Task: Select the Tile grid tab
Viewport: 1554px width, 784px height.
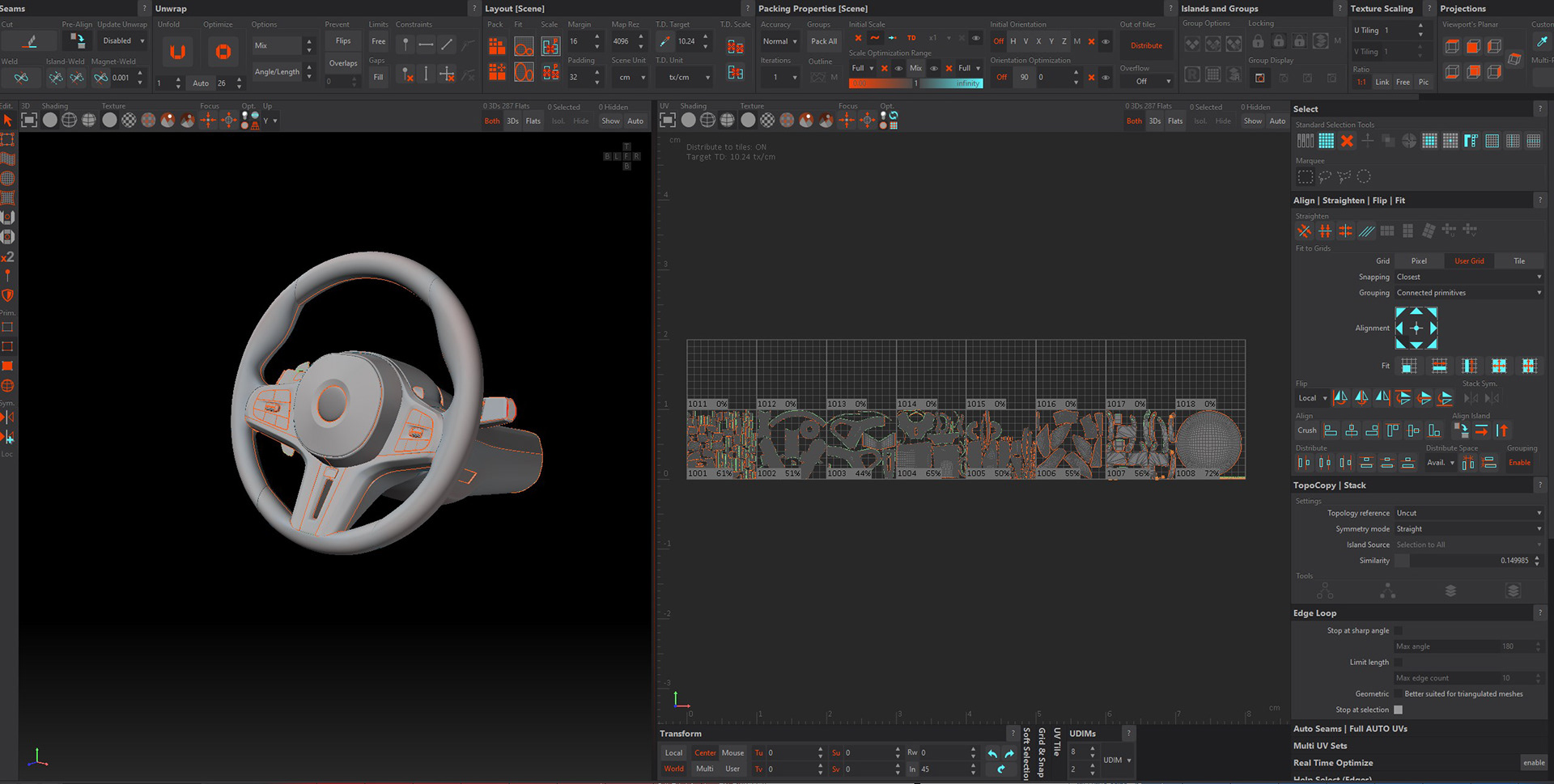Action: [1519, 261]
